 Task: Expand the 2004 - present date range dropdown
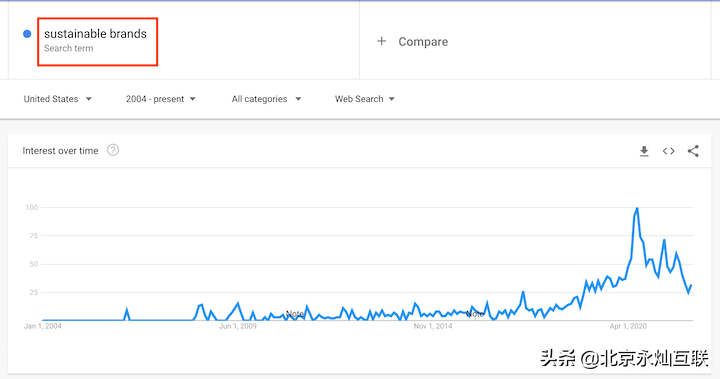[161, 99]
